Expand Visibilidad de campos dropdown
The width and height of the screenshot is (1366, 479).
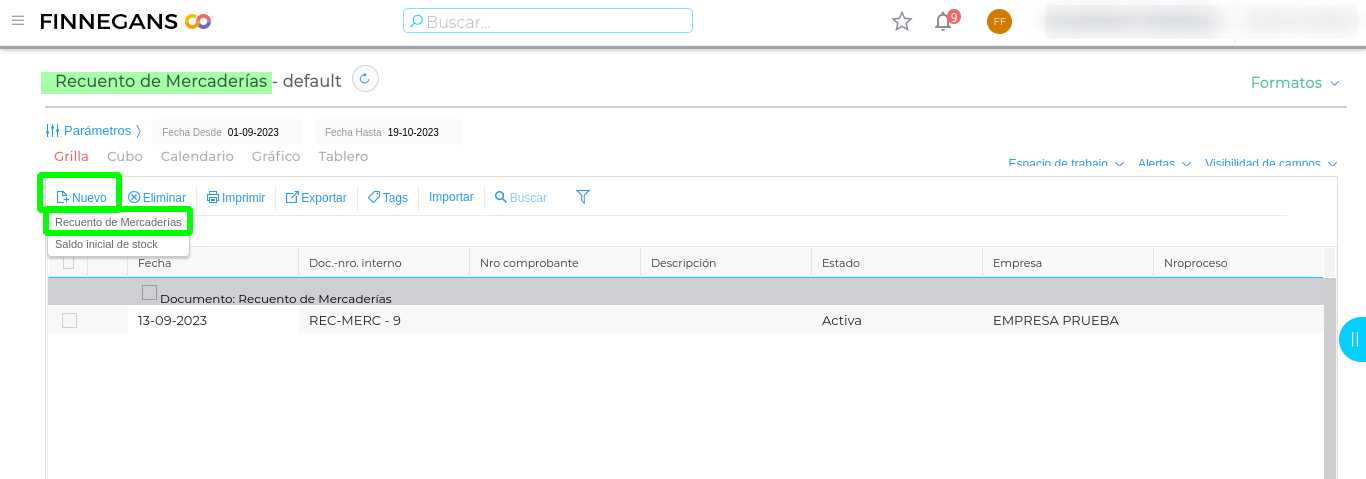pyautogui.click(x=1271, y=163)
